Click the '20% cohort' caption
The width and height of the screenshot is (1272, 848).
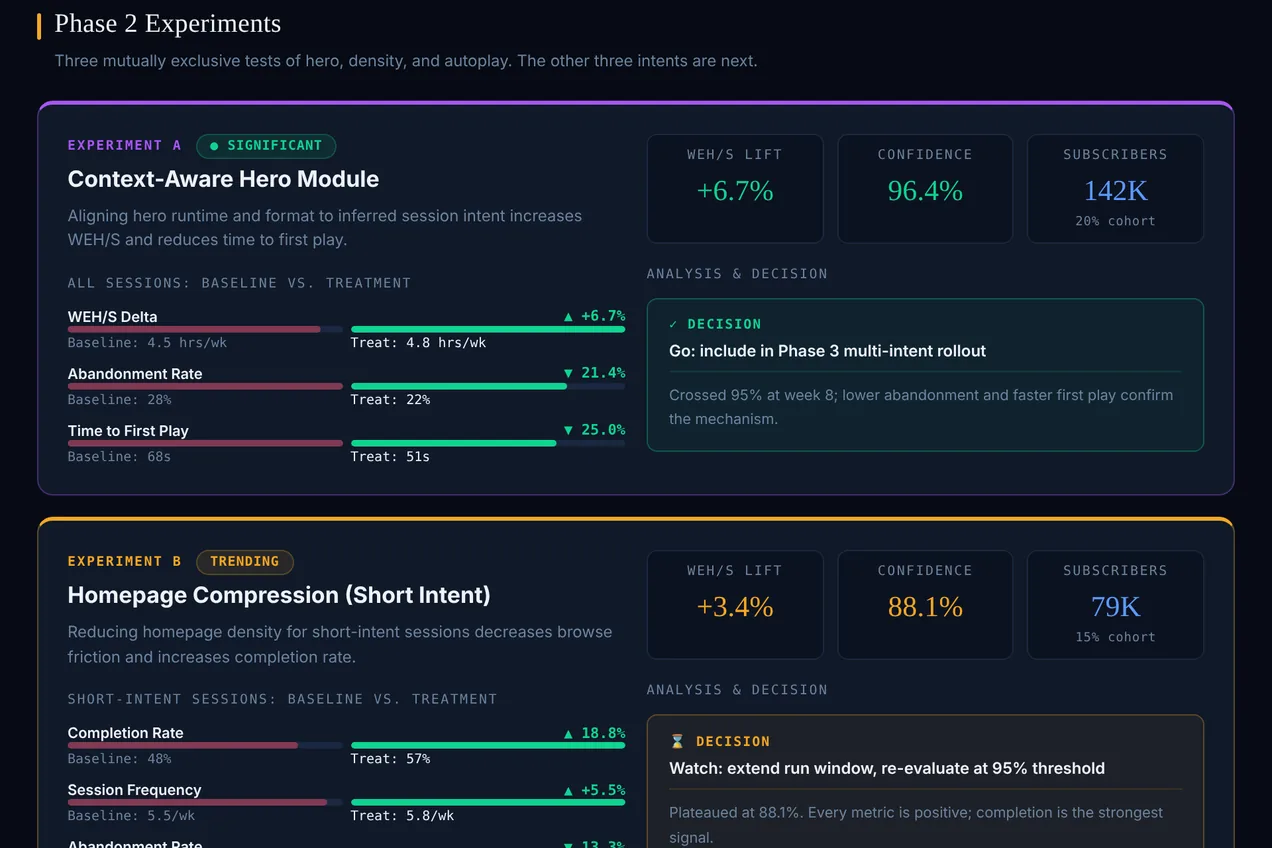click(1115, 221)
